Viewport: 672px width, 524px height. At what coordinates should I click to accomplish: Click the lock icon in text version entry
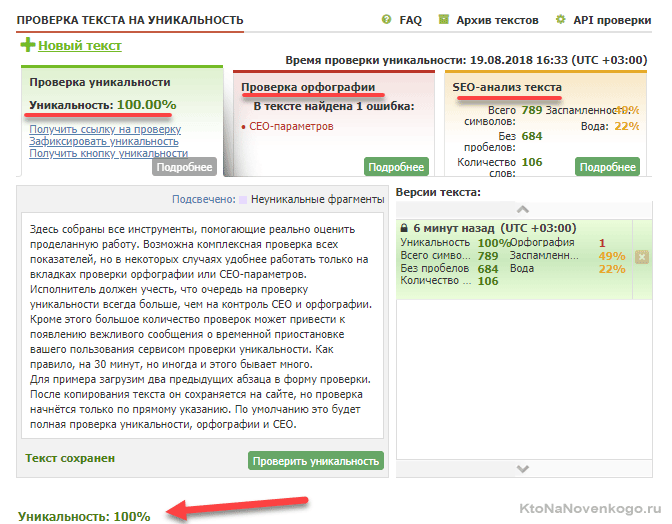pyautogui.click(x=404, y=228)
